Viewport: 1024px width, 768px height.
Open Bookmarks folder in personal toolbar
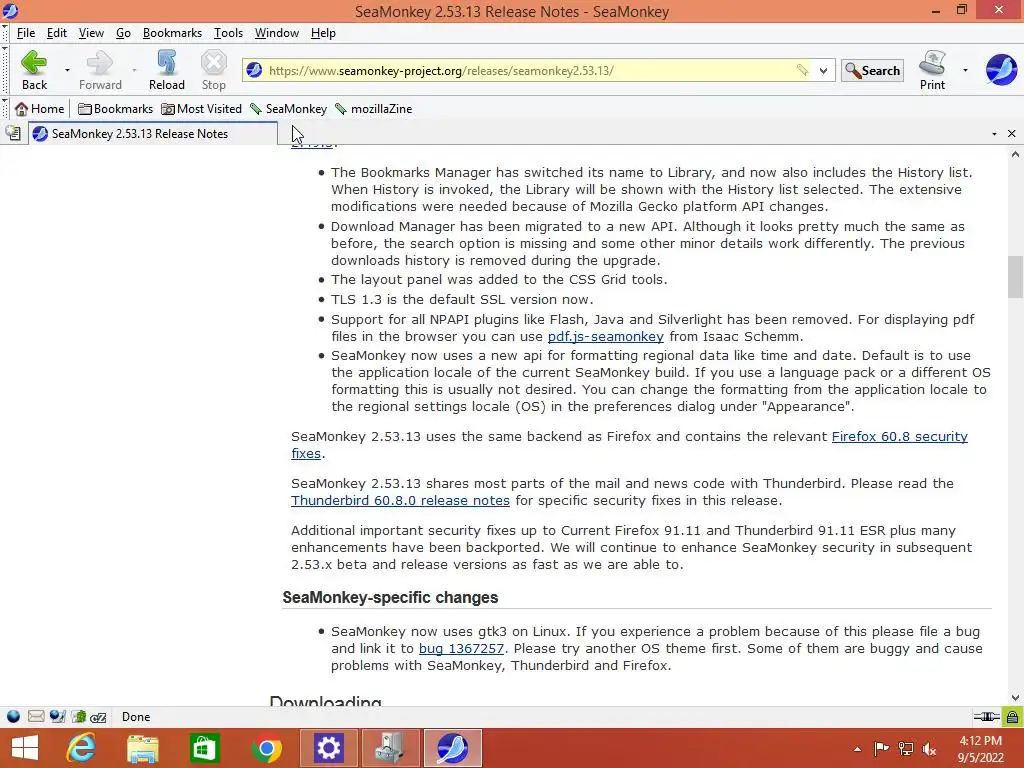tap(116, 109)
